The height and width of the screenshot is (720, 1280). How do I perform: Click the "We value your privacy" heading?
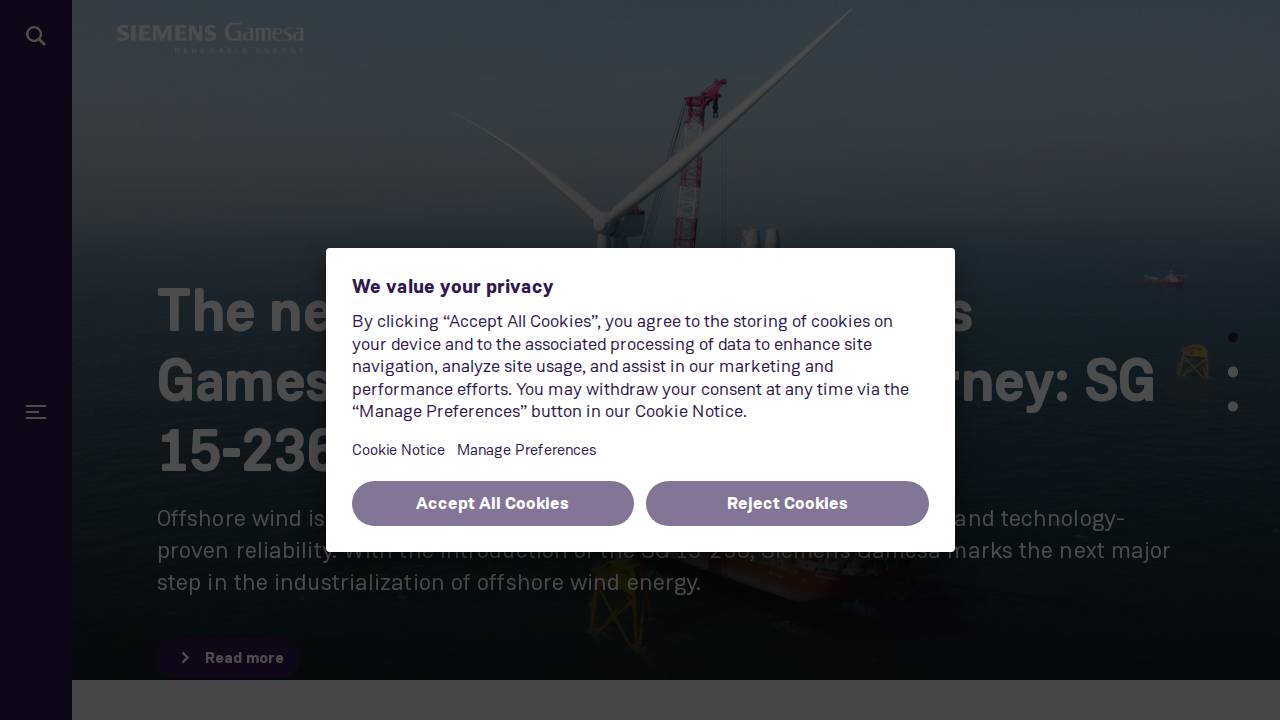(x=452, y=287)
